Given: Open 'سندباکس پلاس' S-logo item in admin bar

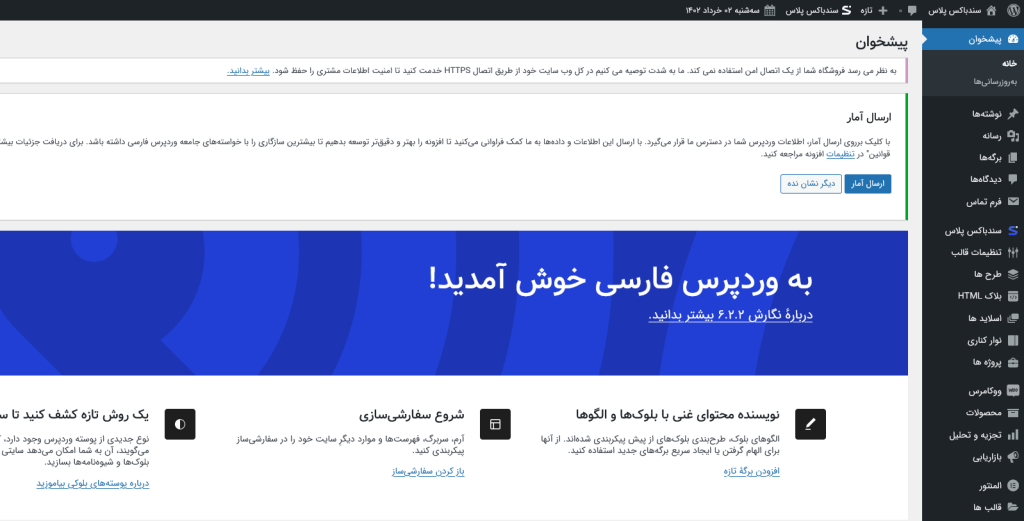Looking at the screenshot, I should pos(818,10).
